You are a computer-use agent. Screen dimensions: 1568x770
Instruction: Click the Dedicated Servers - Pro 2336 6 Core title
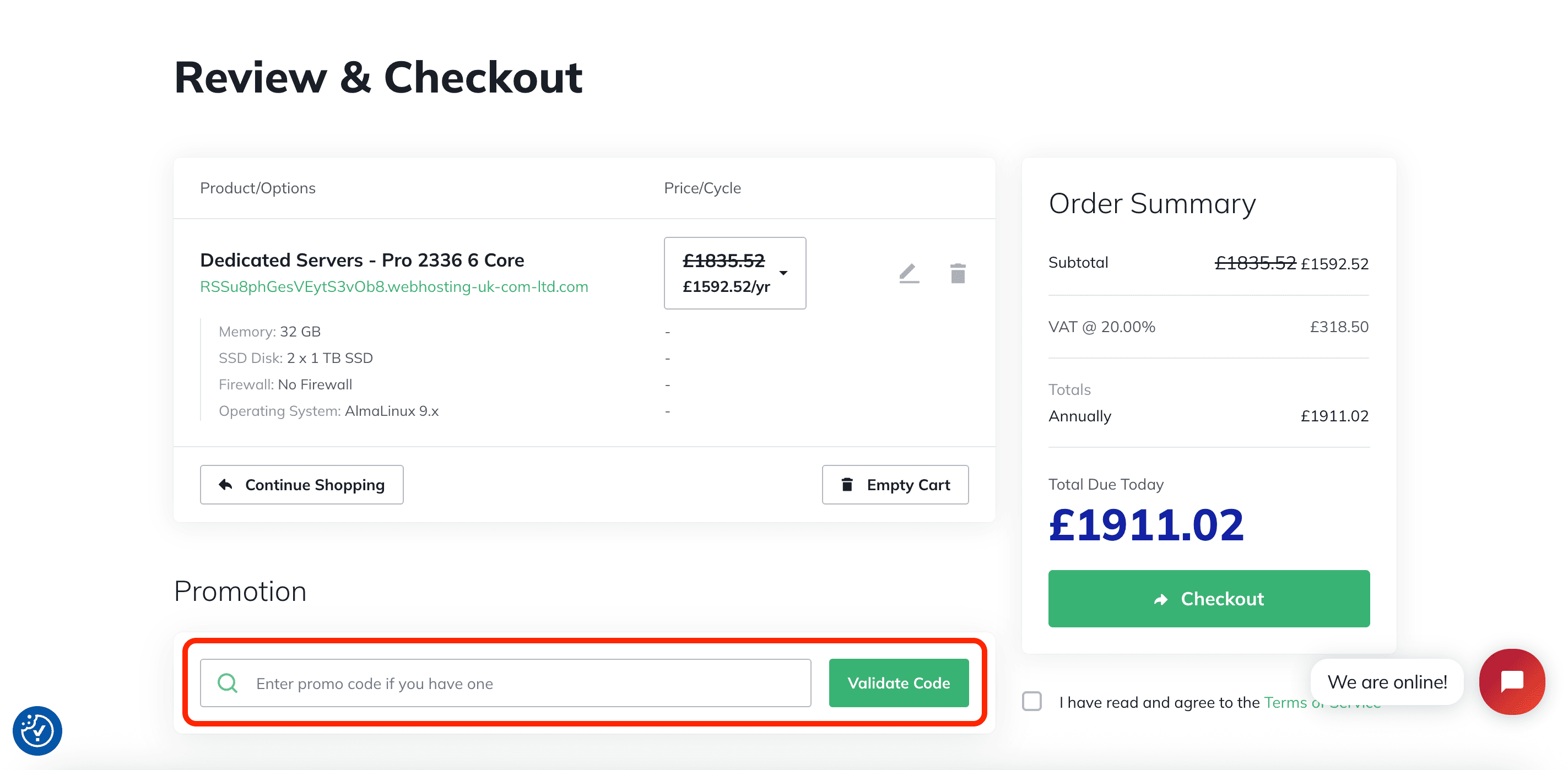[361, 260]
